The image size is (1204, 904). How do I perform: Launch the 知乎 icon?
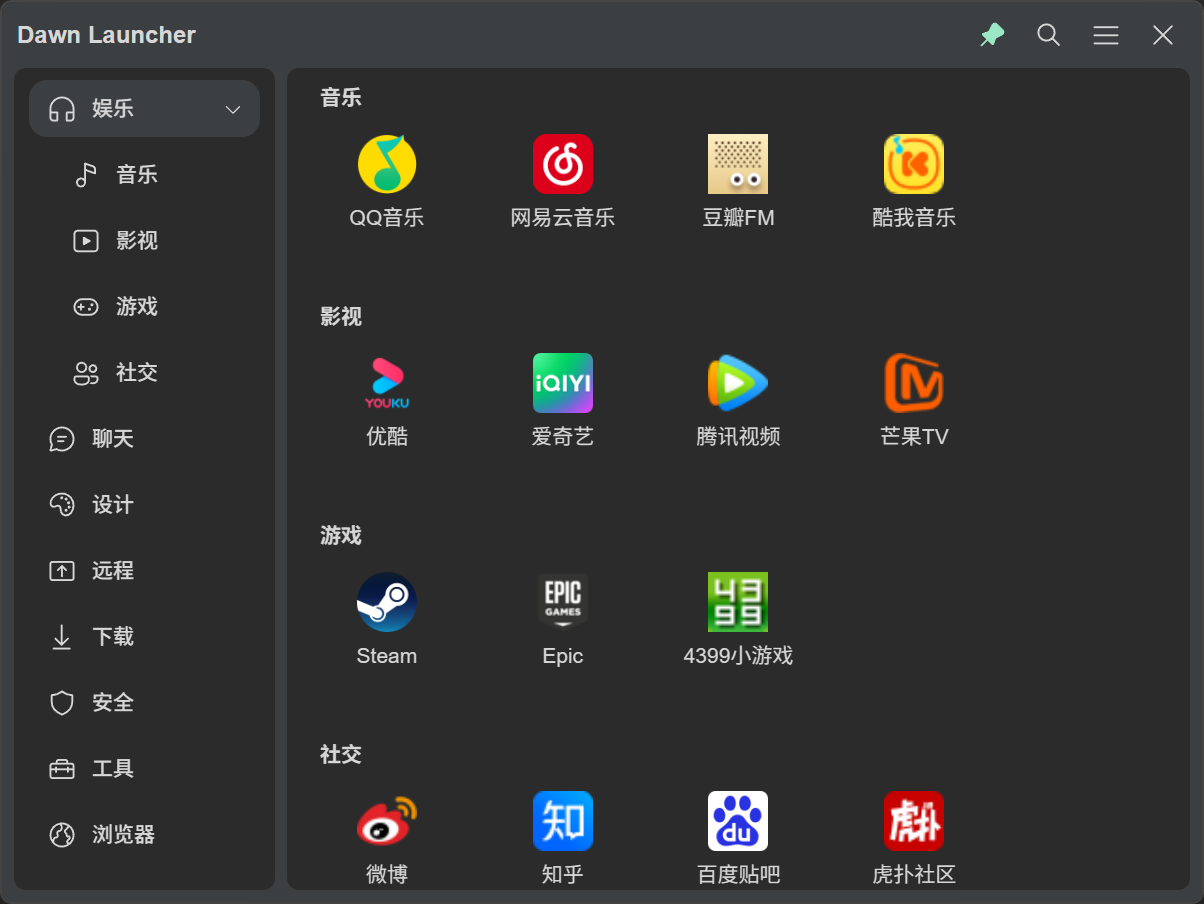click(563, 821)
